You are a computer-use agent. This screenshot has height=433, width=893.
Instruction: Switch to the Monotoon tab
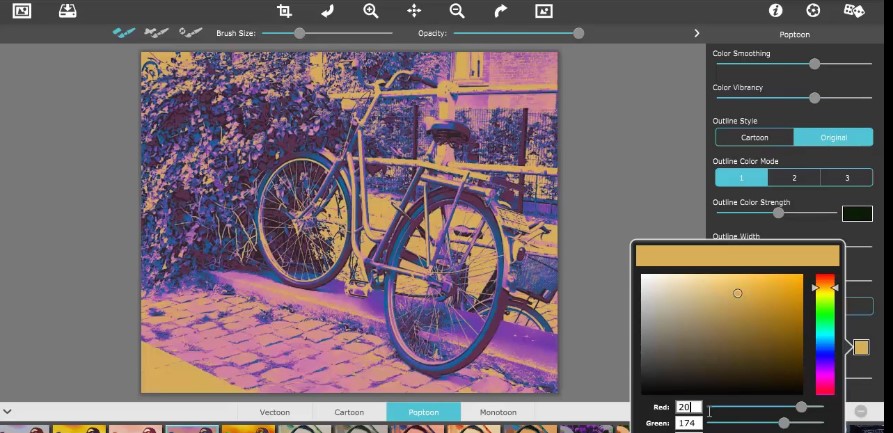(x=497, y=412)
